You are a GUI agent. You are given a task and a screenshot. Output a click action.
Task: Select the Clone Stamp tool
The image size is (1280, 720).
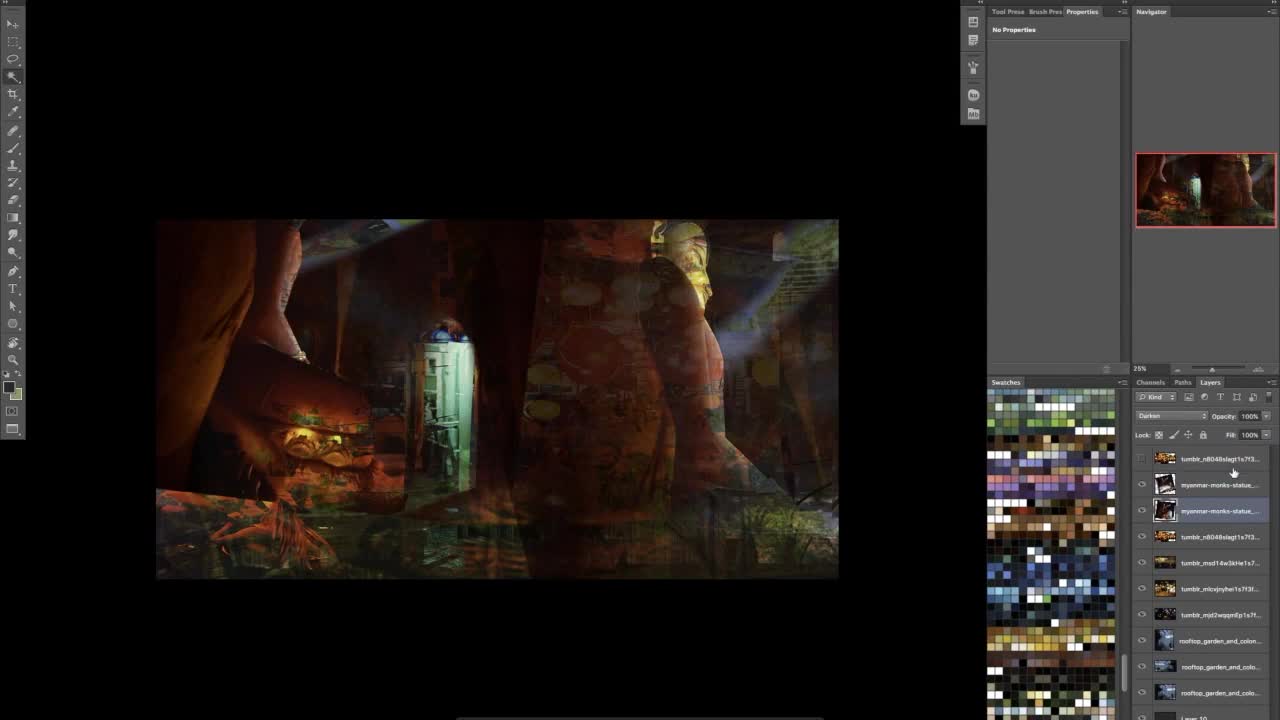pos(13,165)
